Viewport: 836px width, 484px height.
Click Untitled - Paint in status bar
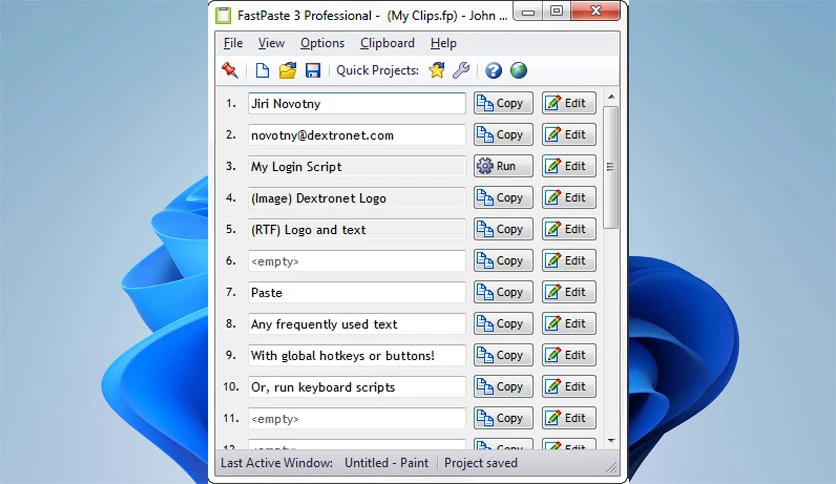click(386, 463)
